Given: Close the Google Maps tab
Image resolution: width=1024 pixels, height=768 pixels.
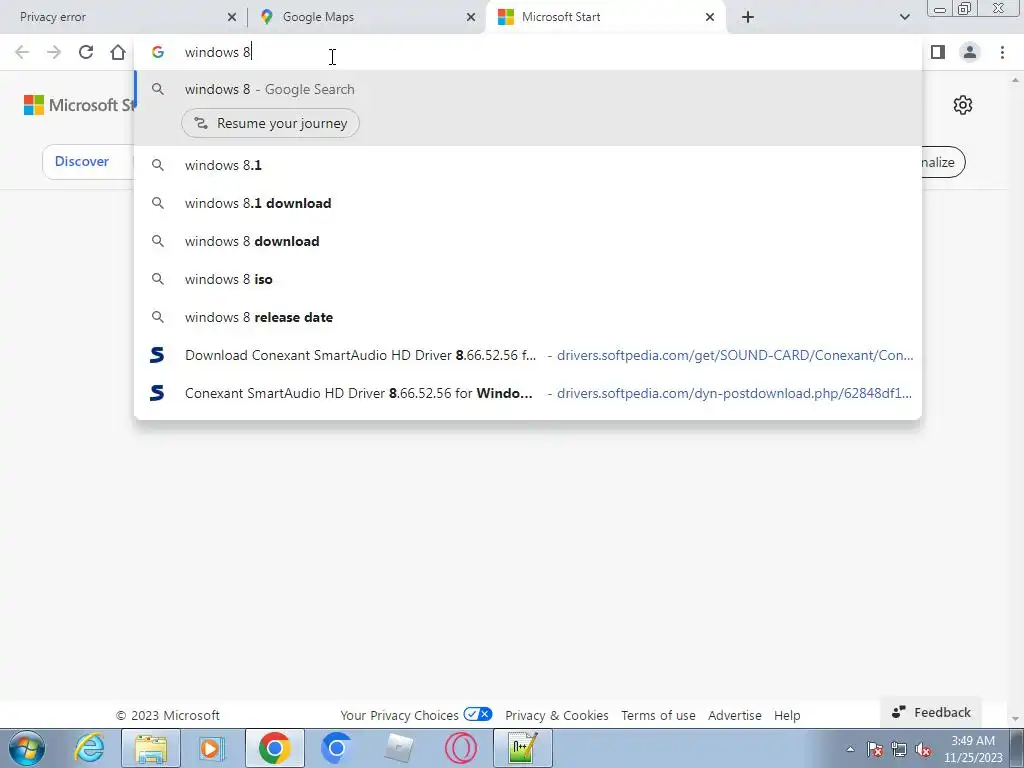Looking at the screenshot, I should 471,17.
